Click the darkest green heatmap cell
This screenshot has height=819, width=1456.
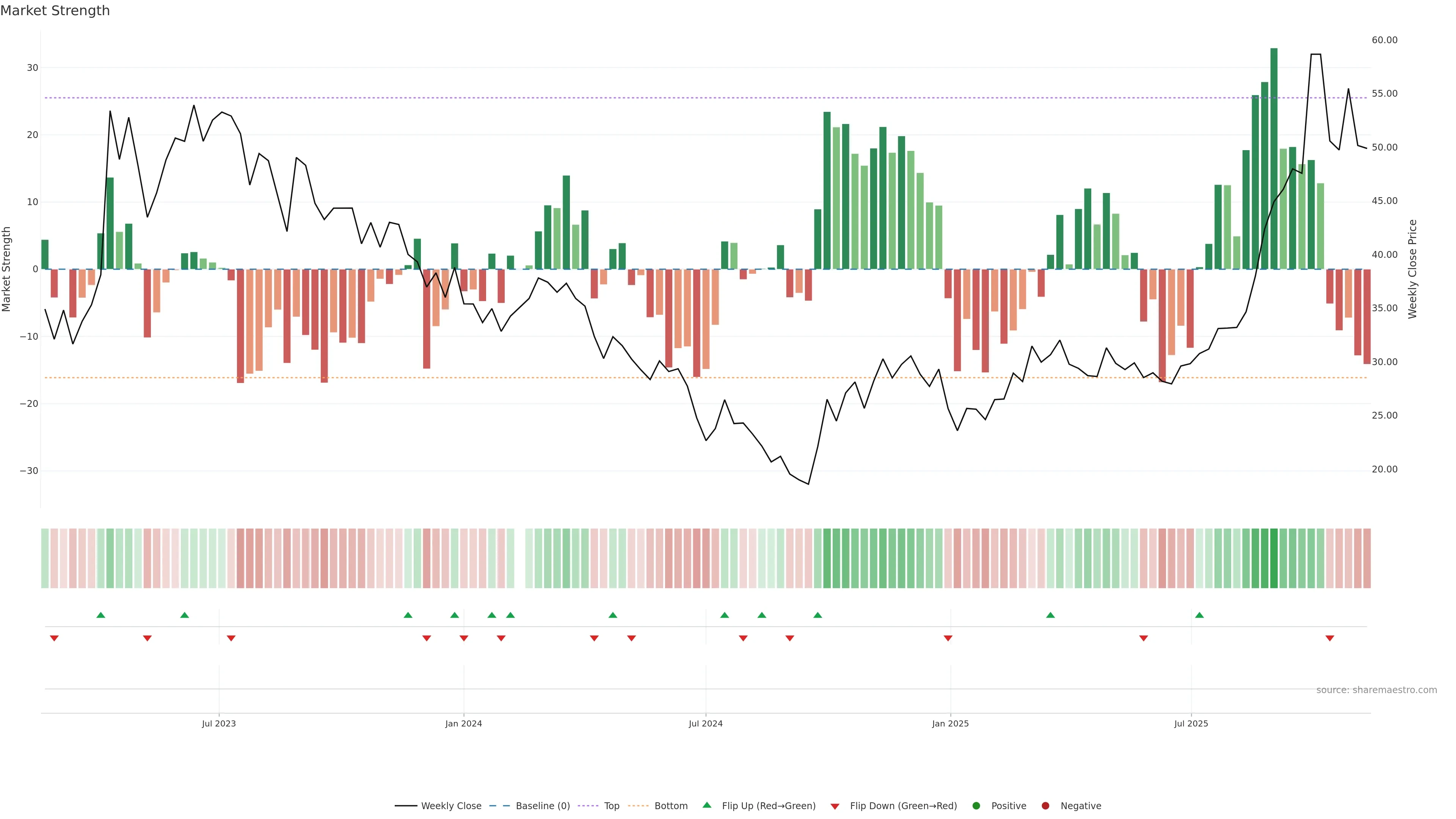[x=1274, y=558]
